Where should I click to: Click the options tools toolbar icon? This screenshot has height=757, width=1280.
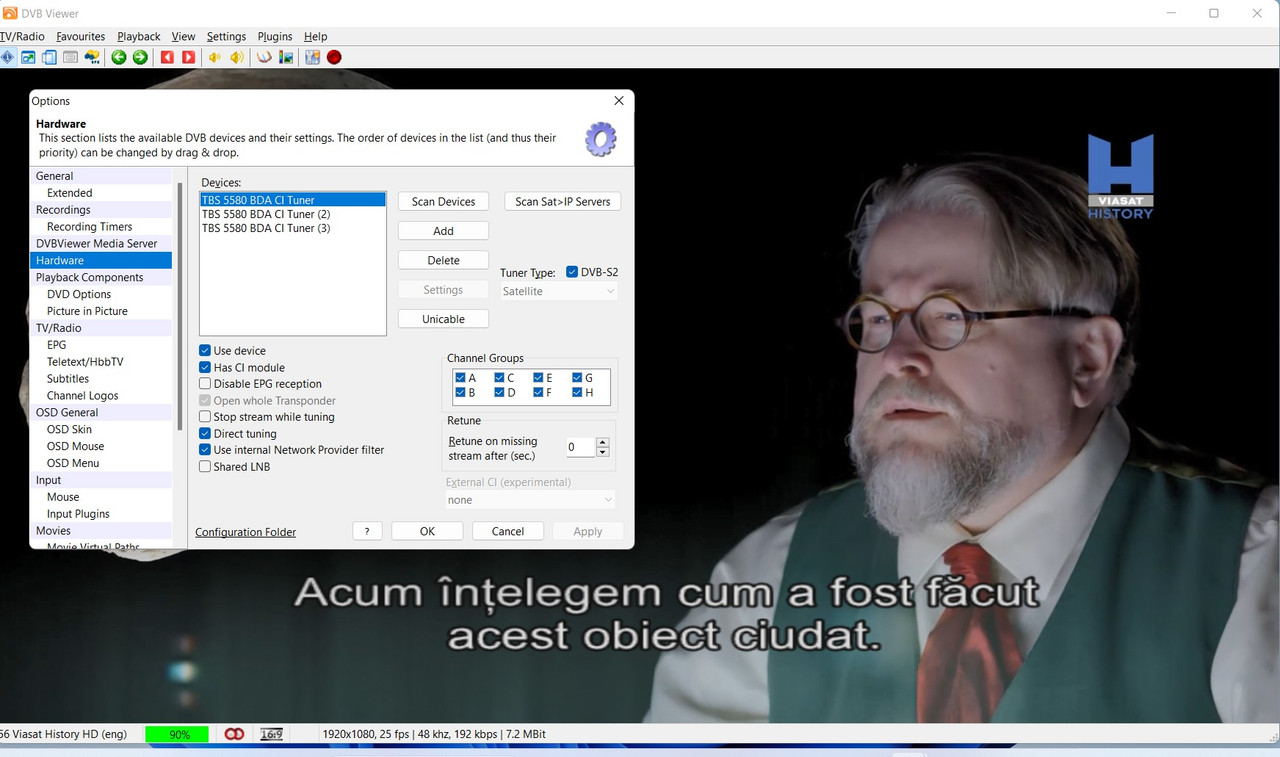[312, 57]
